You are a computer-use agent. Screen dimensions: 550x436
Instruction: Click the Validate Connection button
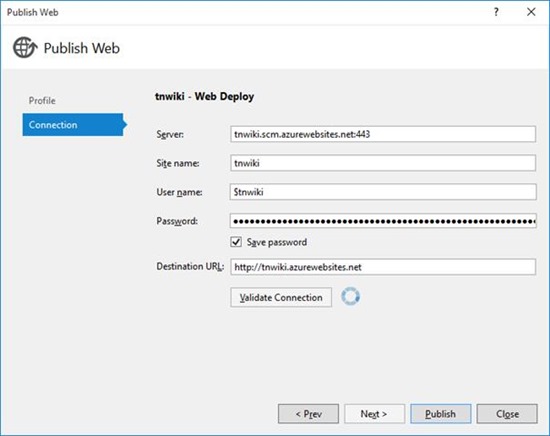[x=281, y=297]
